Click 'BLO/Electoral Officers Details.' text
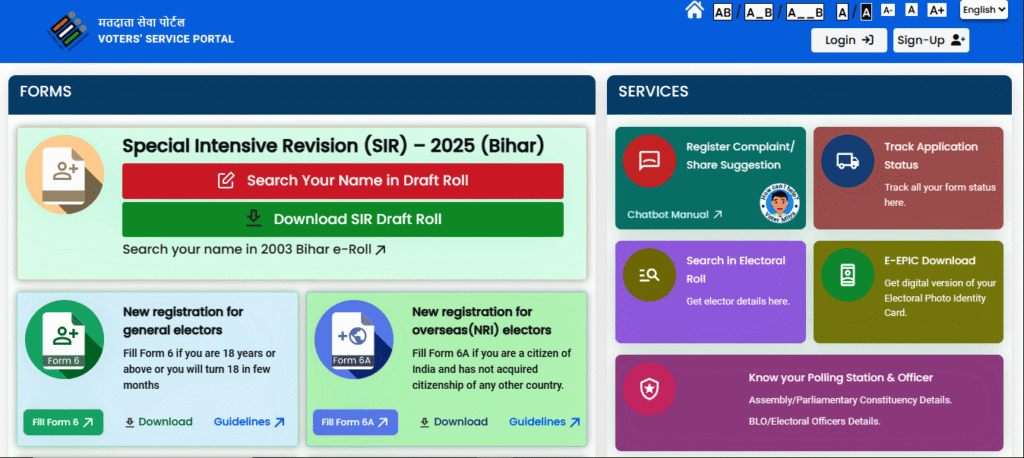The height and width of the screenshot is (458, 1024). coord(814,421)
